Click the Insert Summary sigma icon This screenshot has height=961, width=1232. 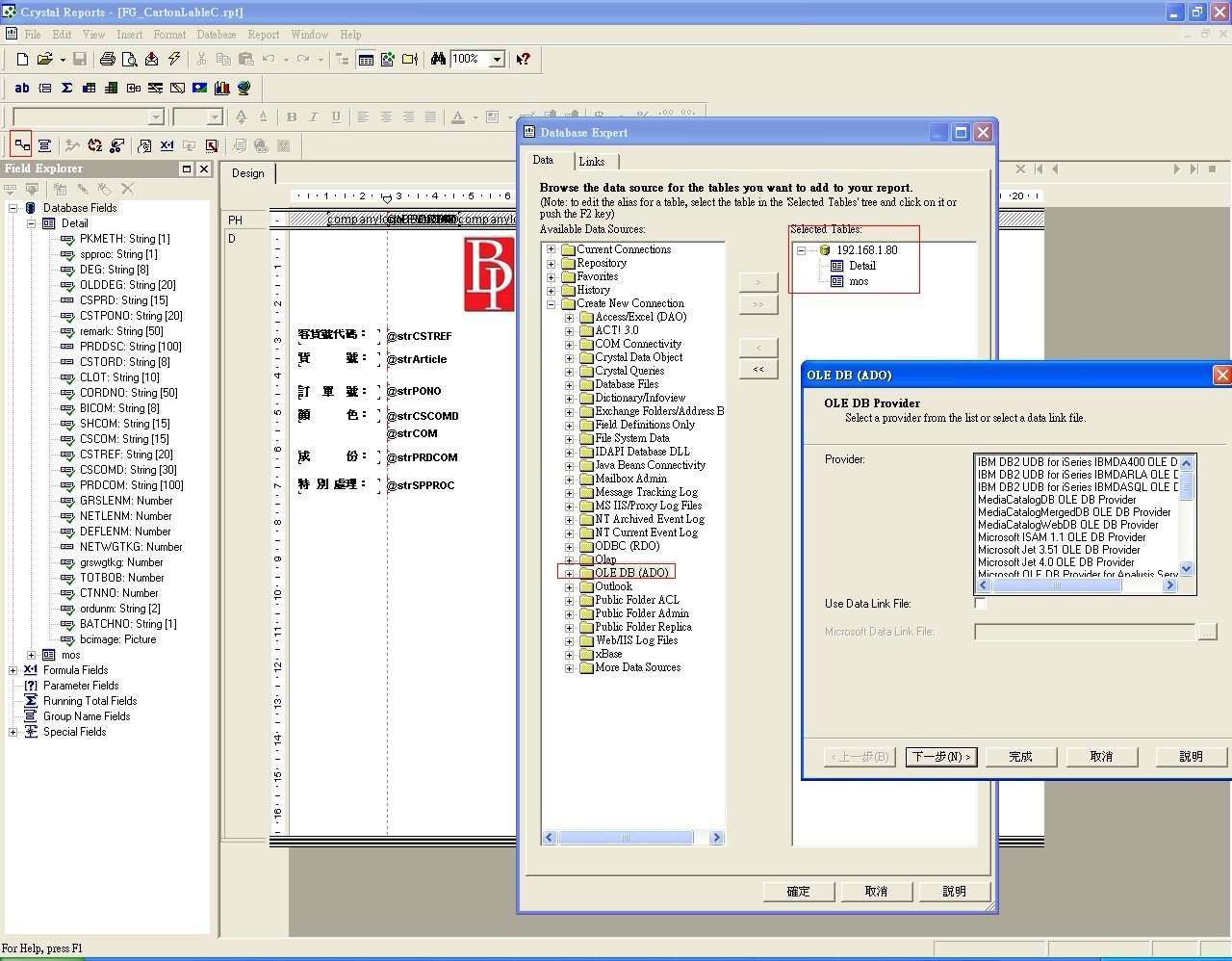[x=66, y=88]
